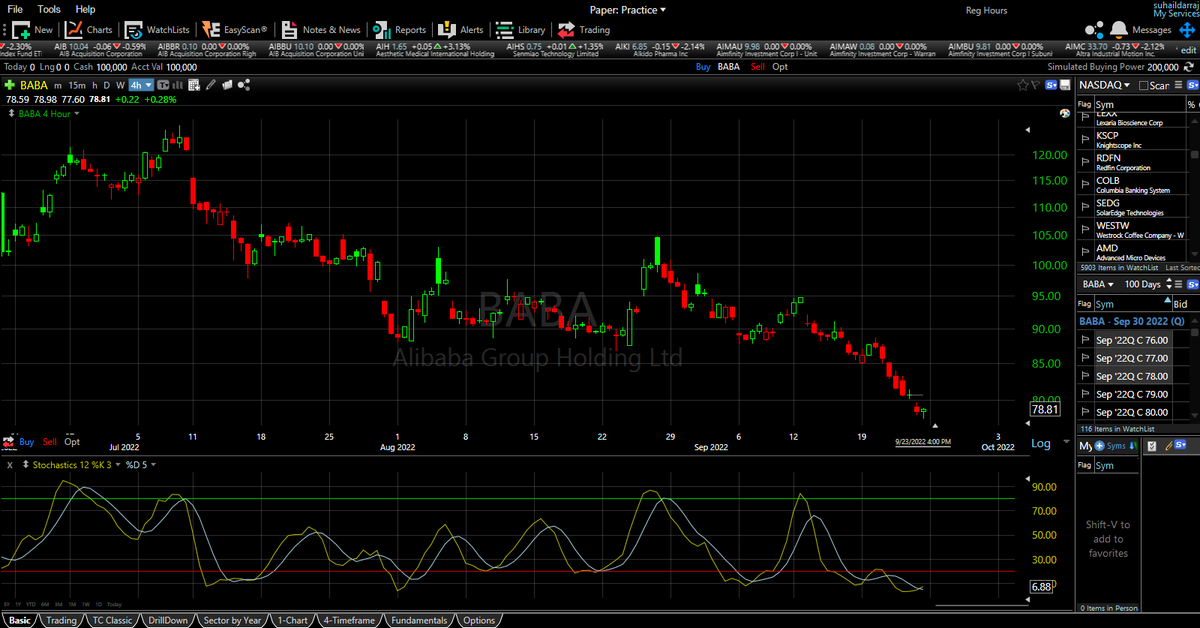Click Opt in the trading bar
Viewport: 1200px width, 628px height.
(x=780, y=66)
